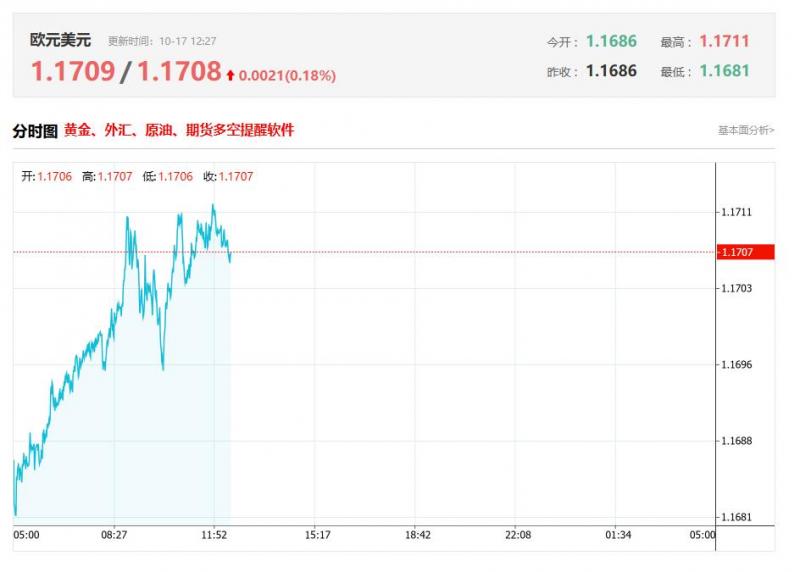
Task: Click the 1.1681 price axis label
Action: point(736,517)
